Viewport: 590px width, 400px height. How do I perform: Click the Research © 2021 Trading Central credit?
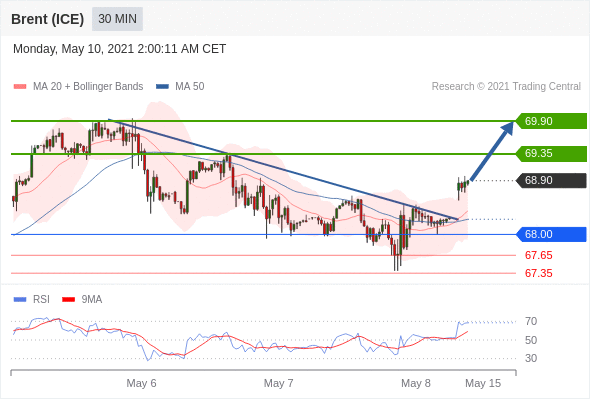[506, 87]
